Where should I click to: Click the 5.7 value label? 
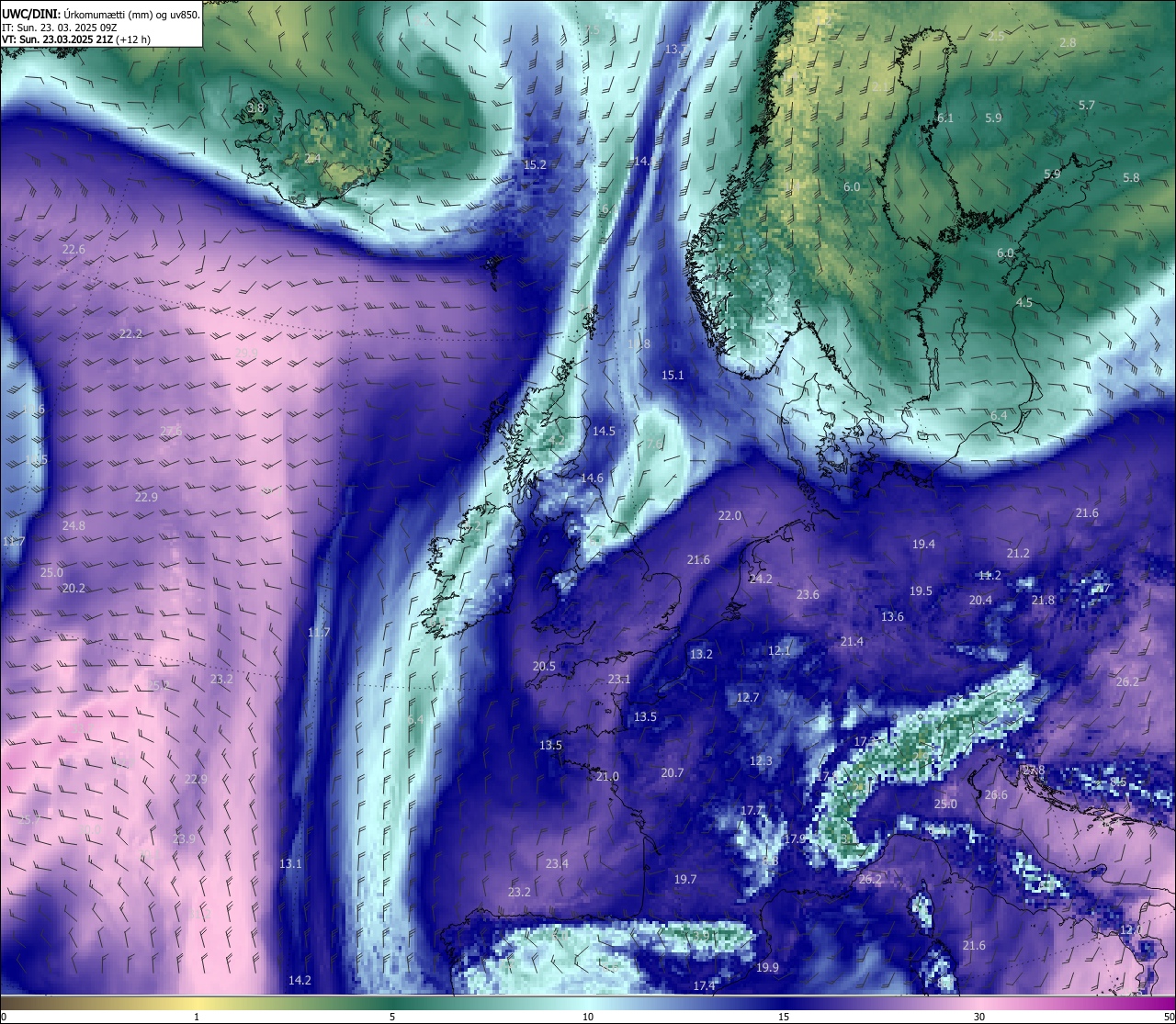[x=1087, y=105]
